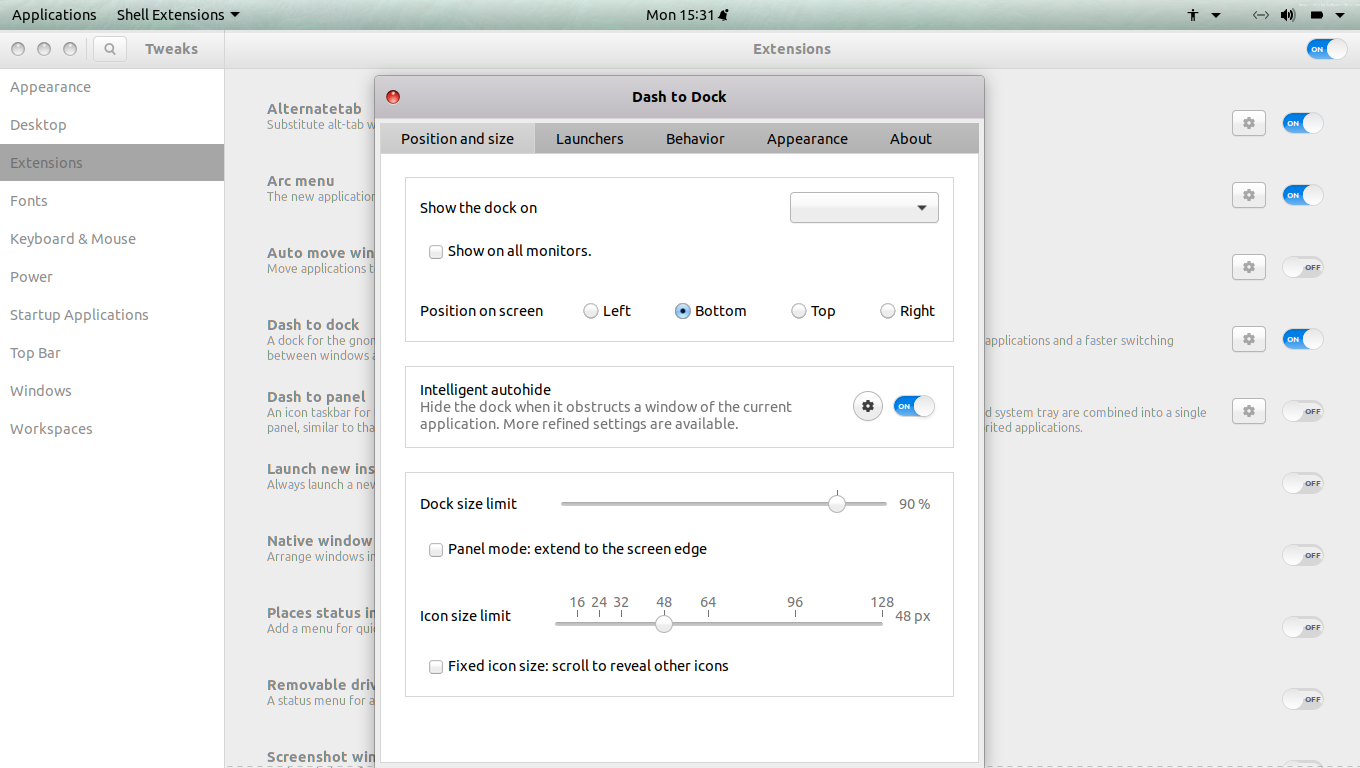
Task: Go to Keyboard & Mouse in sidebar
Action: (x=112, y=239)
